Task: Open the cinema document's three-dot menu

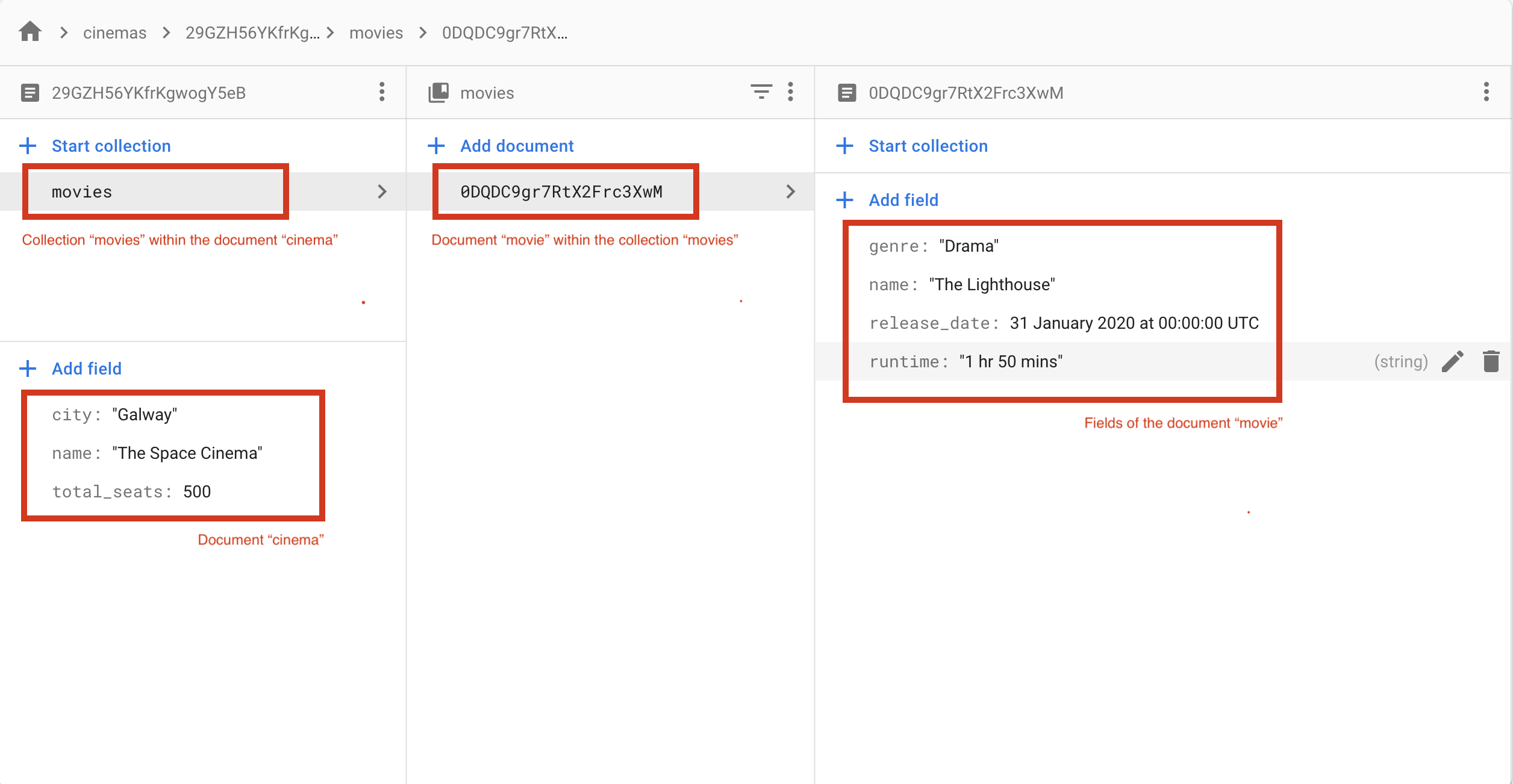Action: [381, 92]
